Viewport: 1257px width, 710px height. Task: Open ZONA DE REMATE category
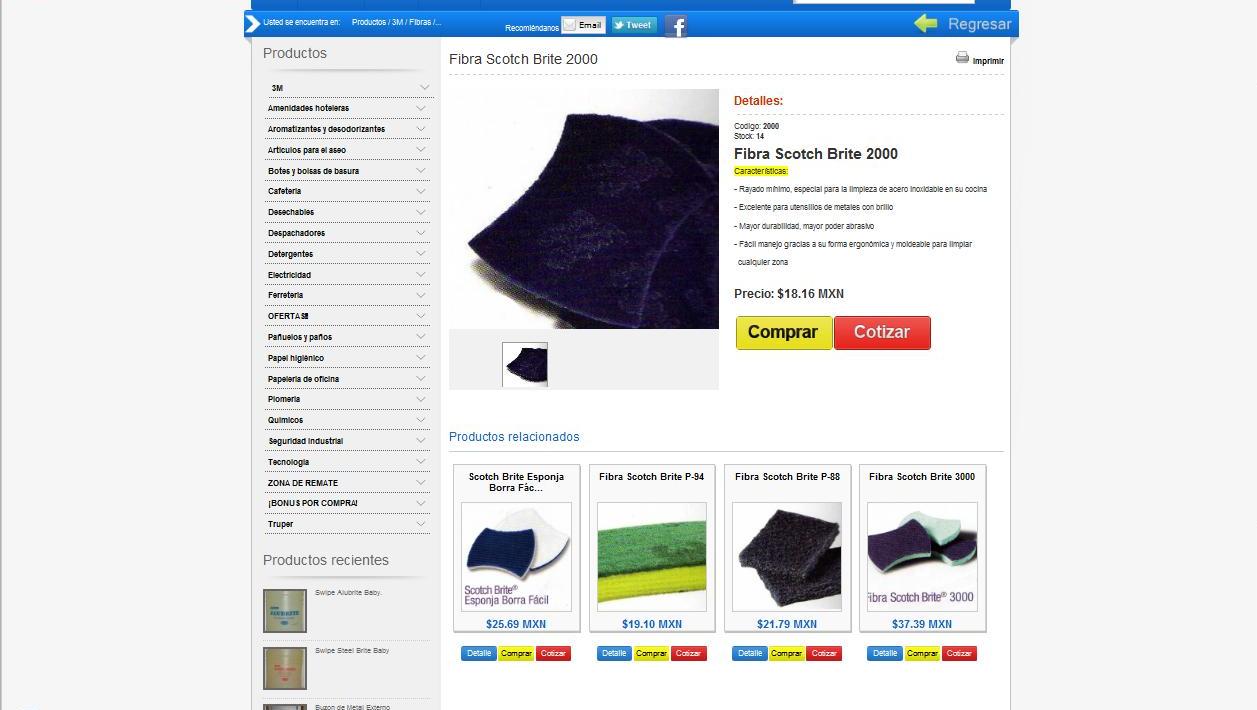pos(303,483)
